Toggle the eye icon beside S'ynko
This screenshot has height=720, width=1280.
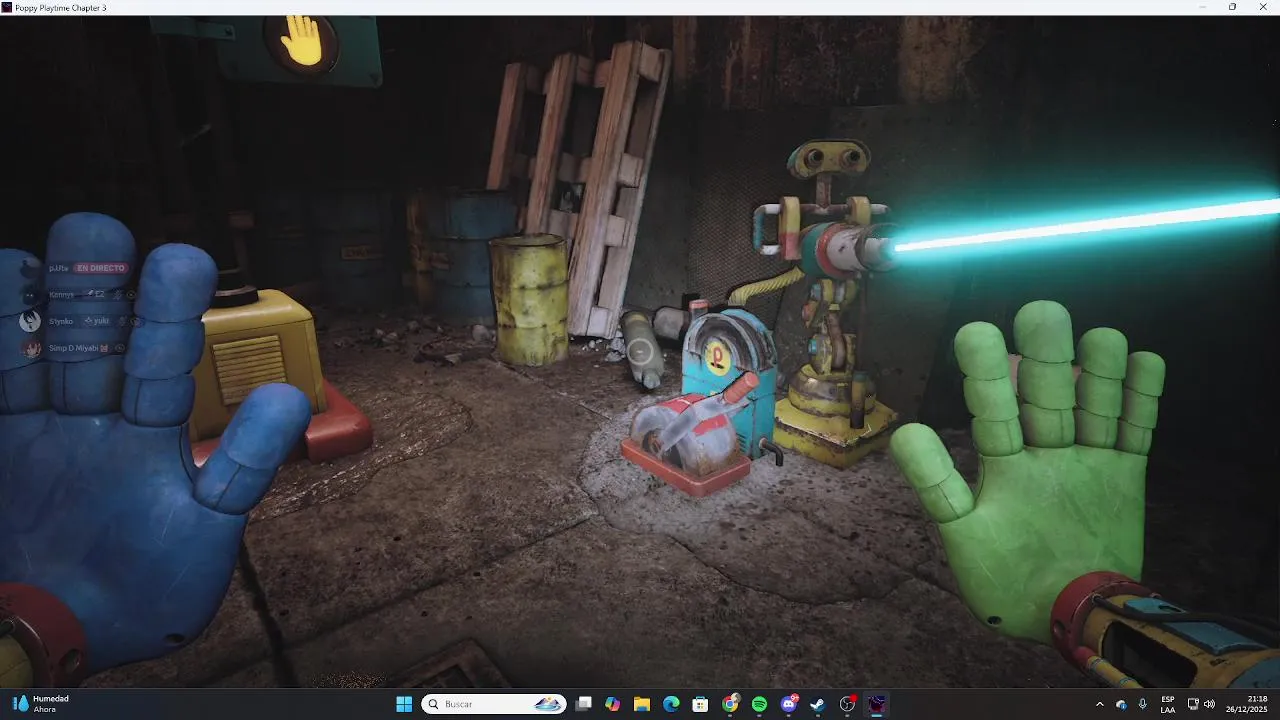[x=135, y=321]
